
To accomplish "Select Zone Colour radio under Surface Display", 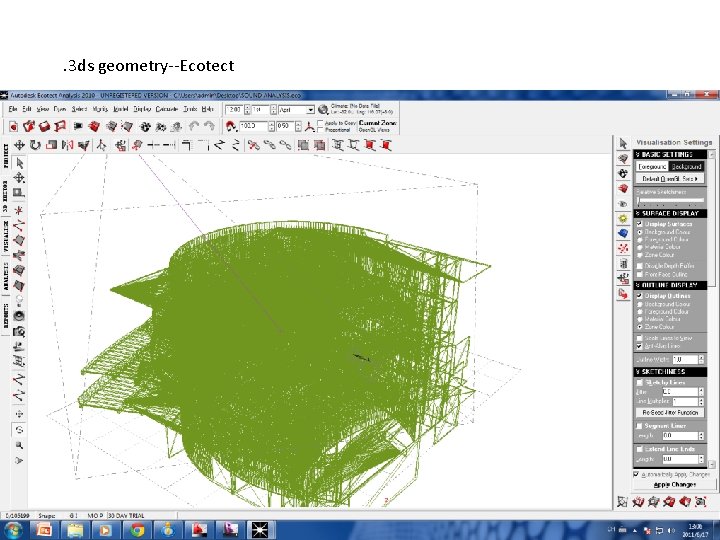I will (640, 255).
